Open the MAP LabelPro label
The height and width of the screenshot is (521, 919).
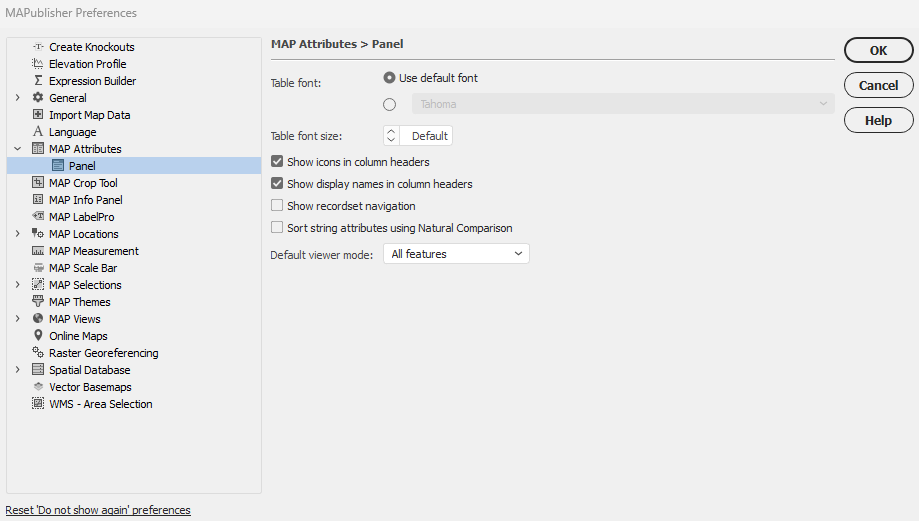(x=81, y=217)
